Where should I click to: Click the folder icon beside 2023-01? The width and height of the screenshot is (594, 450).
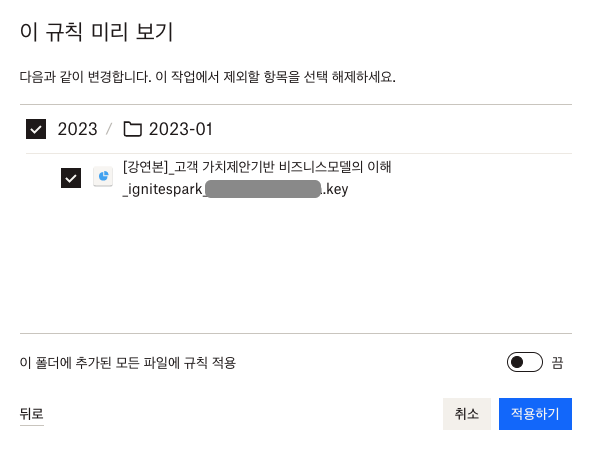(x=133, y=129)
